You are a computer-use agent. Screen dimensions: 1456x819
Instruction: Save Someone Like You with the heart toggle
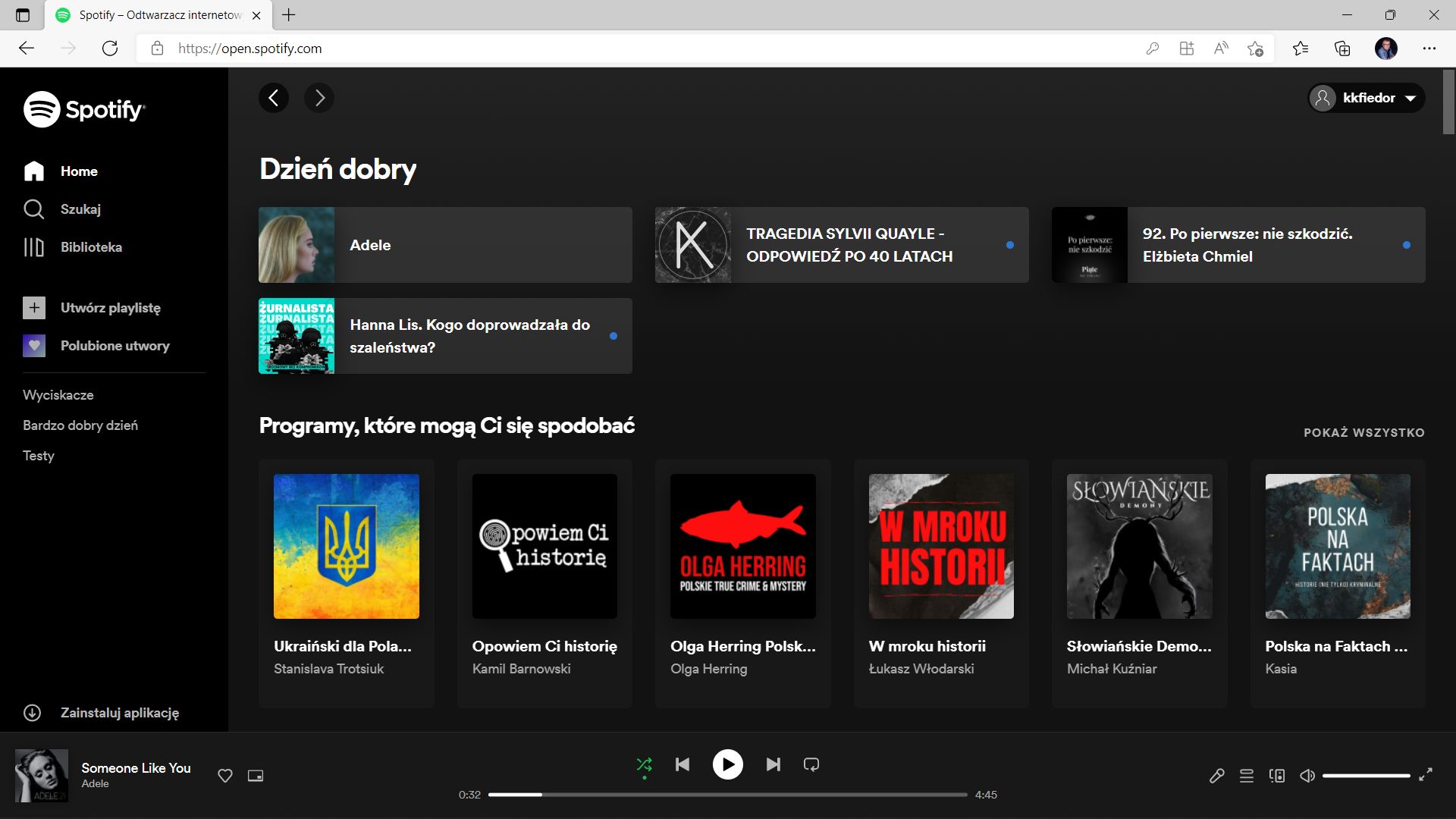pos(224,776)
